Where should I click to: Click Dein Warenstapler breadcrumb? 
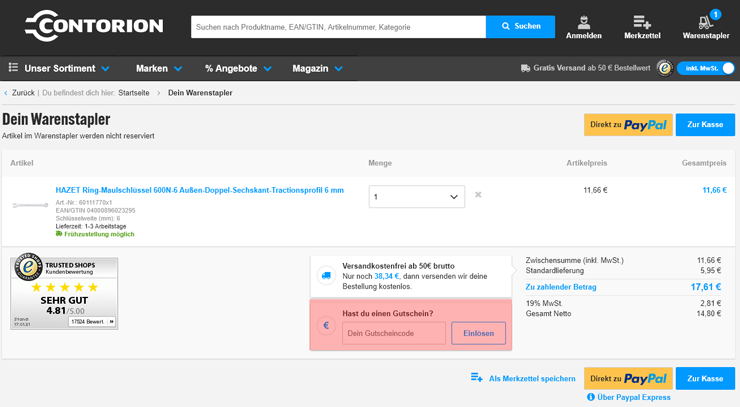tap(200, 93)
